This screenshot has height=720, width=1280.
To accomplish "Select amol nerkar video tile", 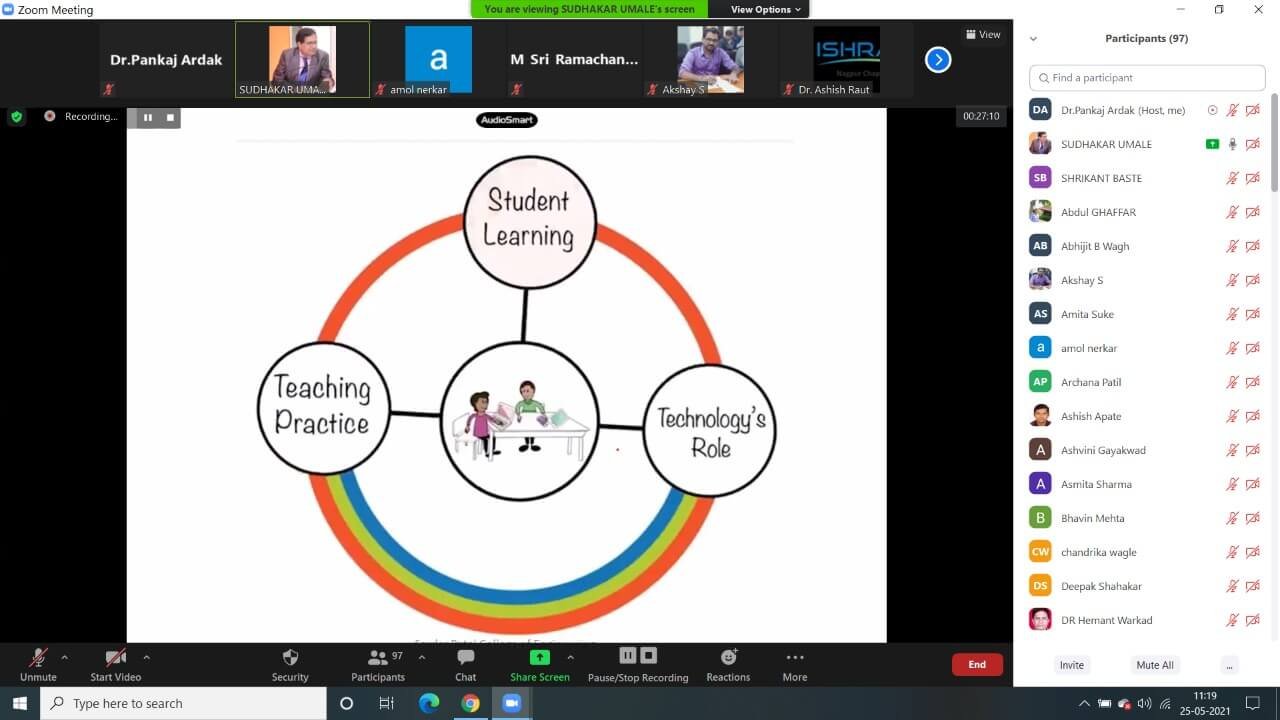I will coord(438,60).
